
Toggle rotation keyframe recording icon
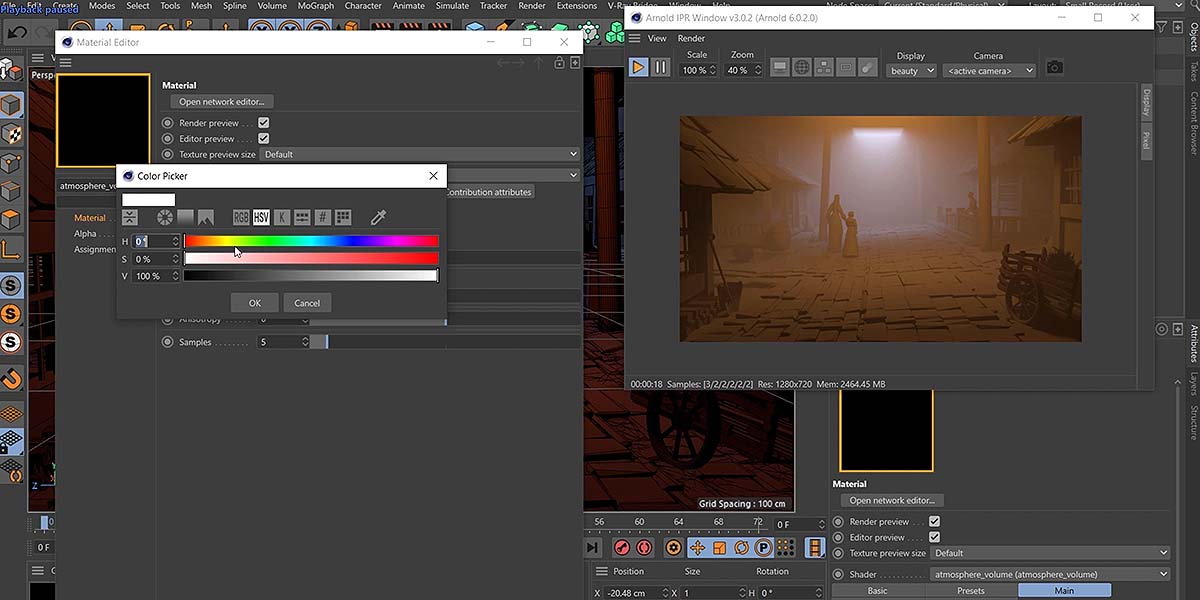pyautogui.click(x=741, y=548)
